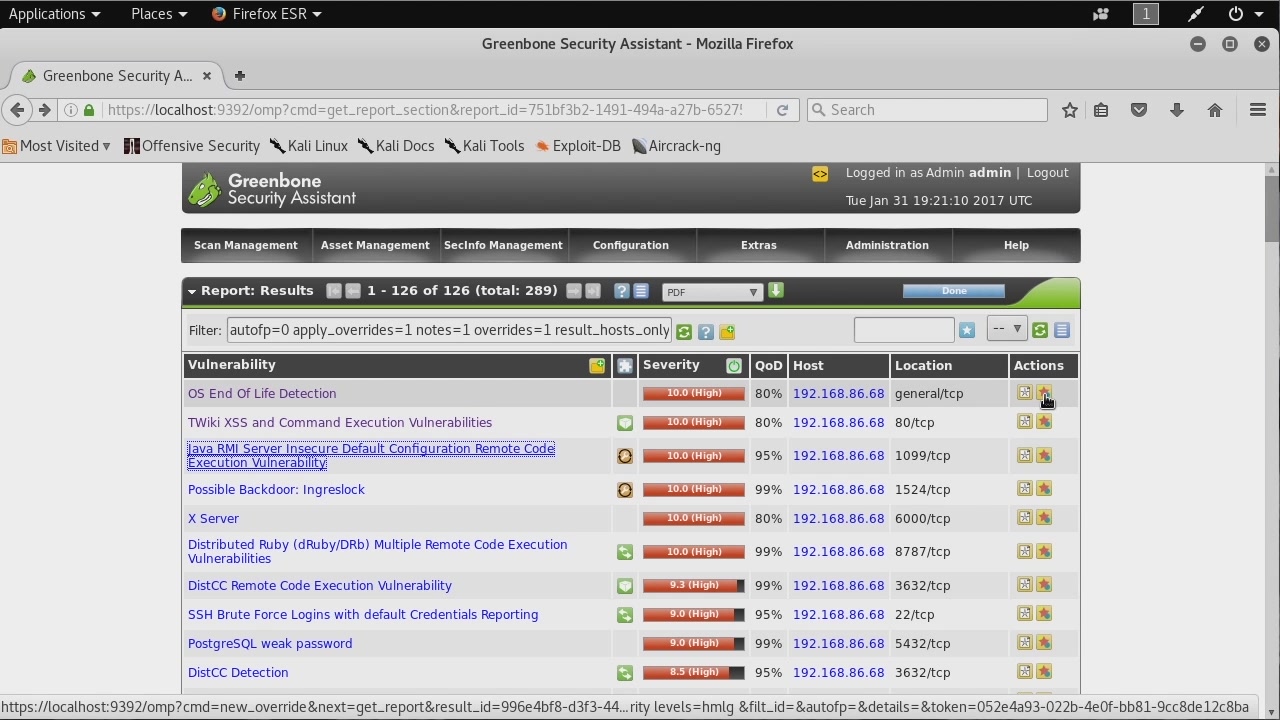The image size is (1280, 720).
Task: Open the Configuration menu
Action: [631, 245]
